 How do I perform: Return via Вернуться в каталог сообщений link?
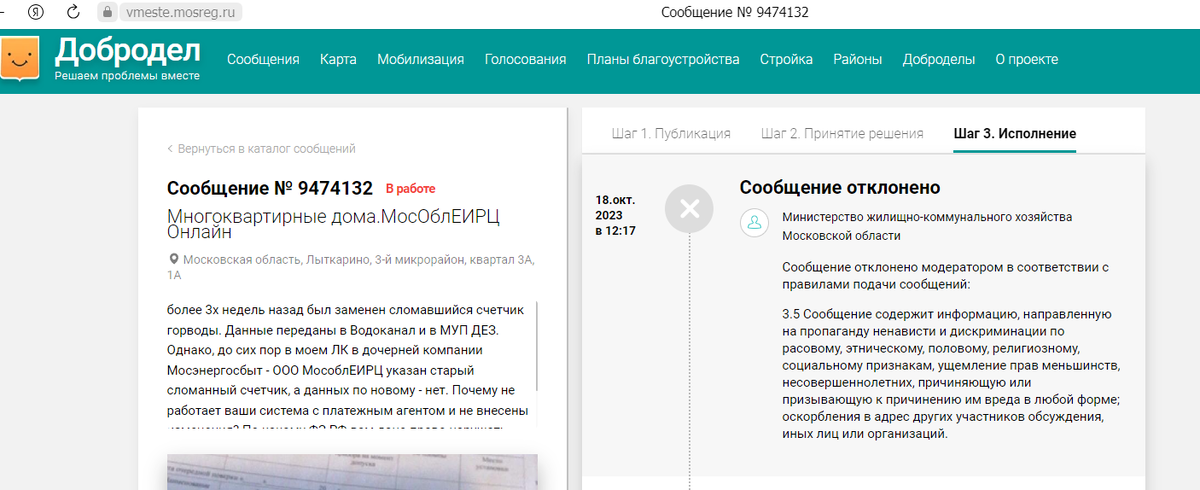[x=262, y=149]
